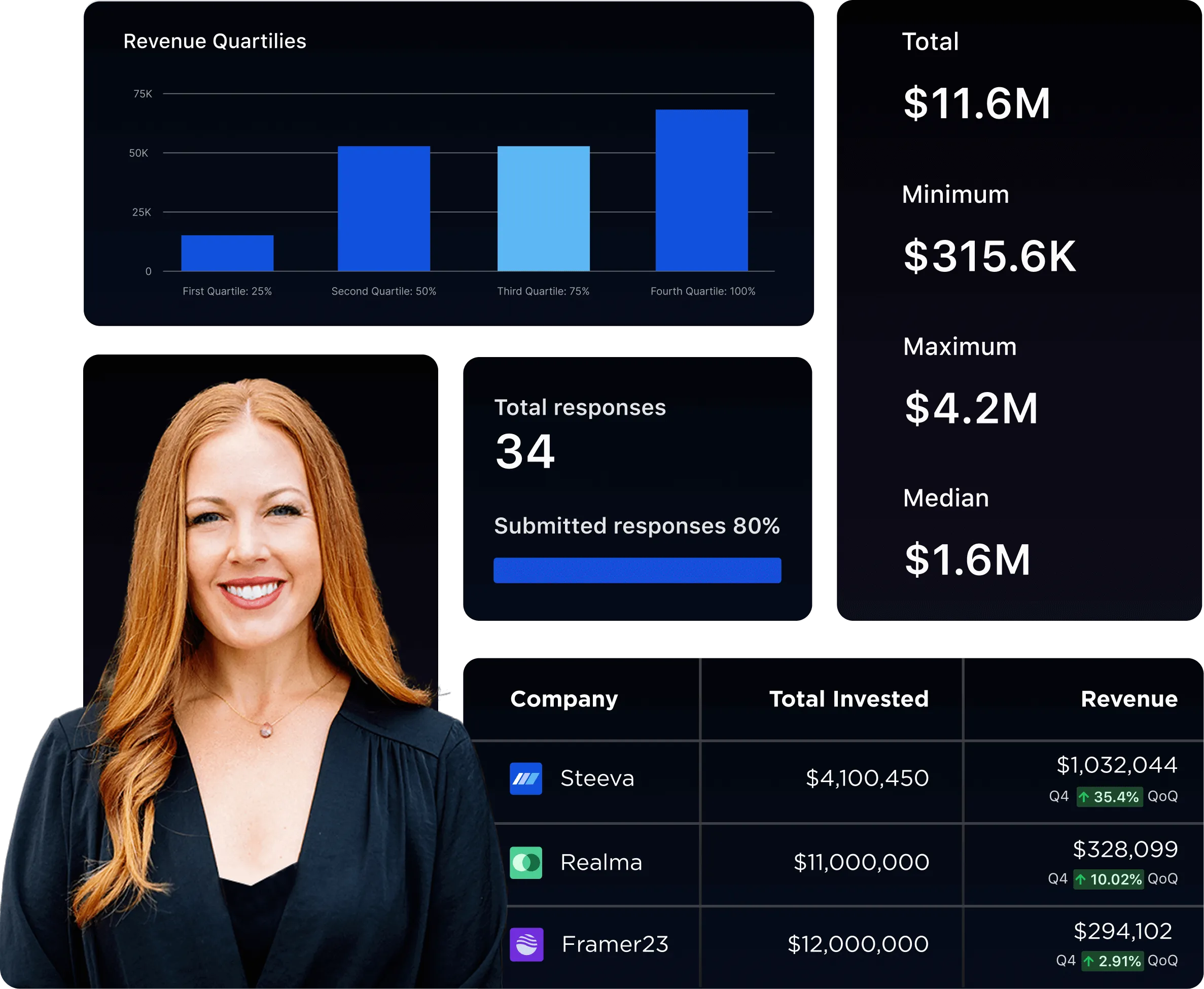Screen dimensions: 1204x989
Task: Sort by the Revenue column header
Action: [x=1129, y=699]
